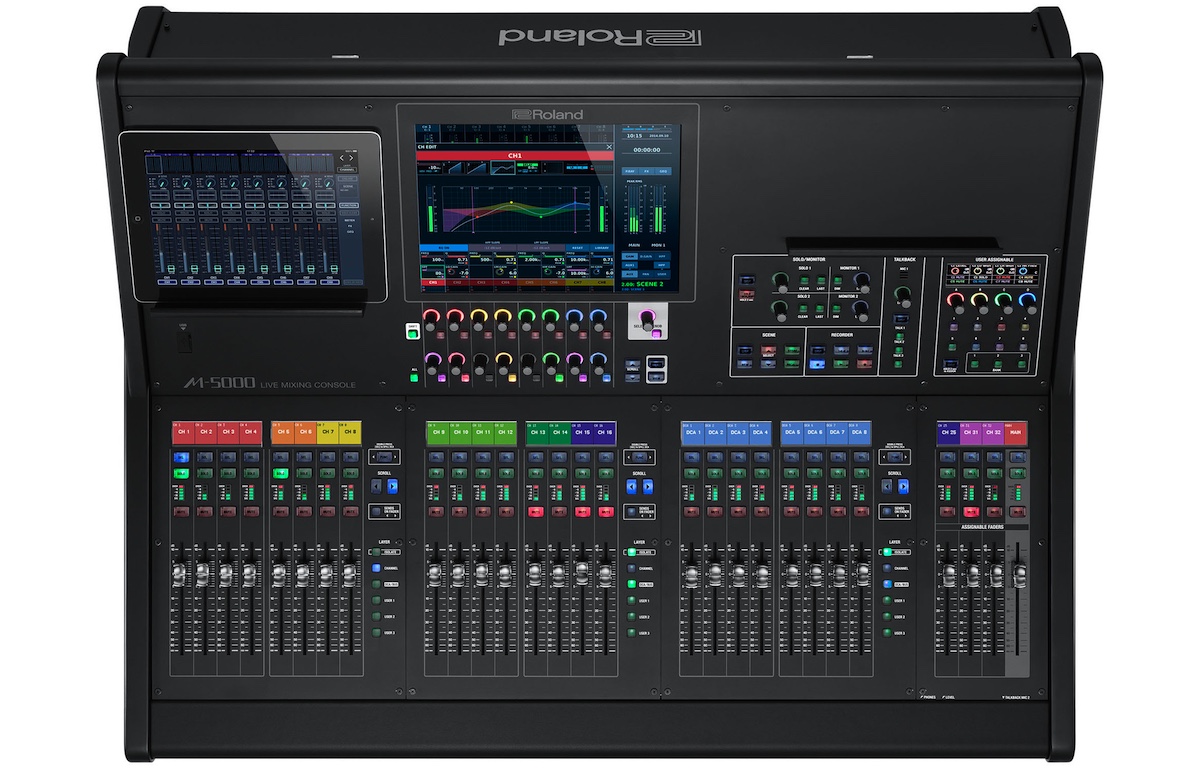Choose the USER 3 layer beside the CH 8 fader
This screenshot has width=1200, height=776.
click(378, 632)
